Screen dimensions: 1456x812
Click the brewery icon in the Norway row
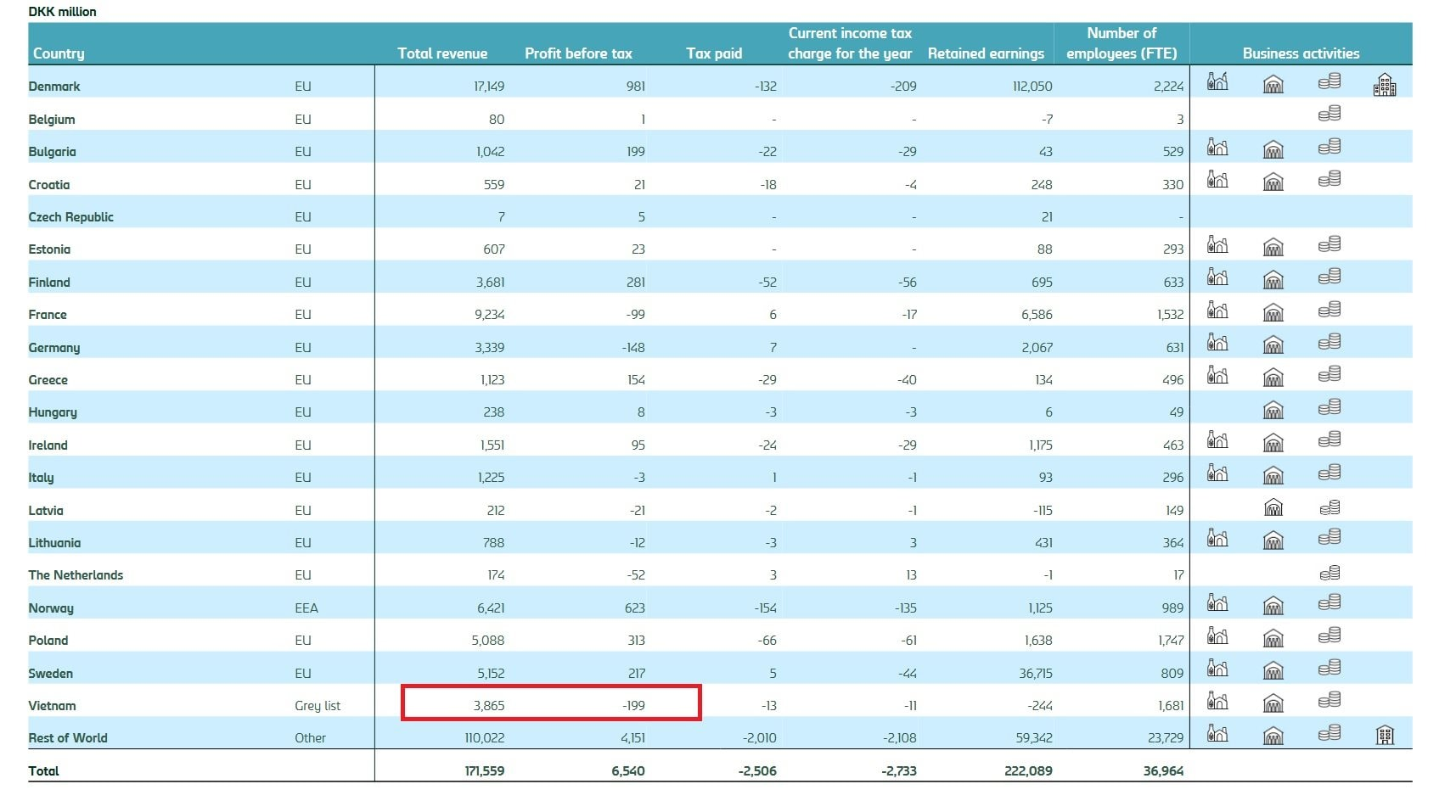pyautogui.click(x=1217, y=604)
